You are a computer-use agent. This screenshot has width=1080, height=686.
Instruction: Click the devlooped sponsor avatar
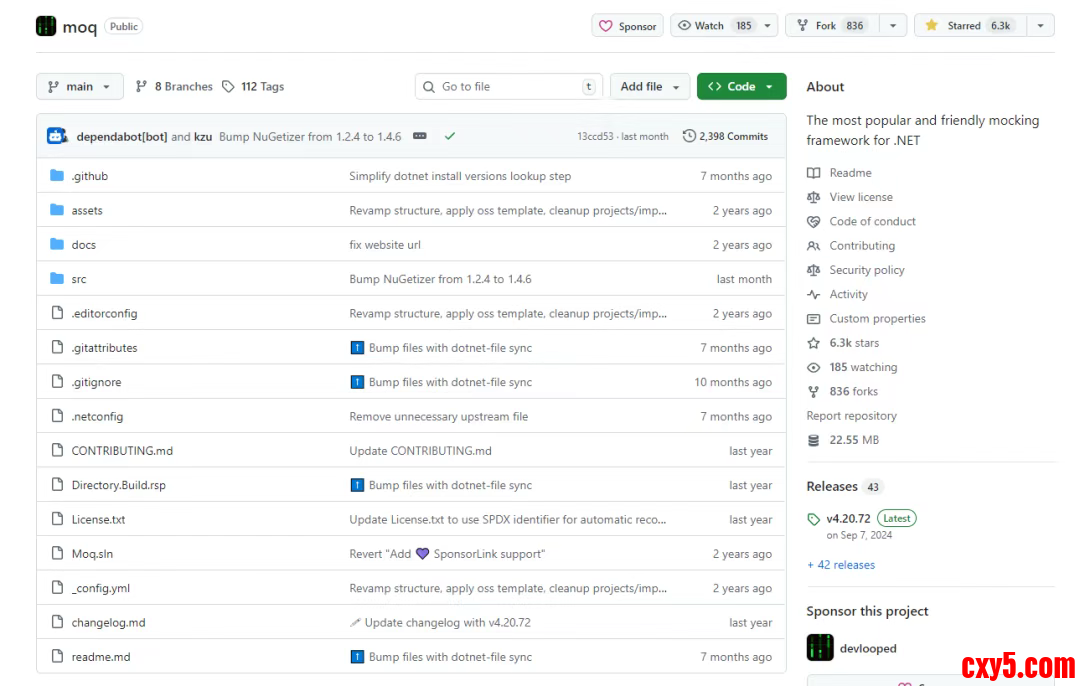[x=820, y=648]
